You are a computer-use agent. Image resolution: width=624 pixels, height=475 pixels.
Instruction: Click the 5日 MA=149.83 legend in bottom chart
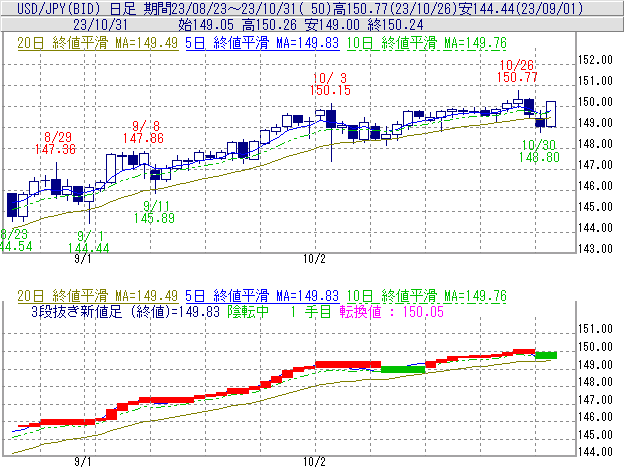[262, 296]
